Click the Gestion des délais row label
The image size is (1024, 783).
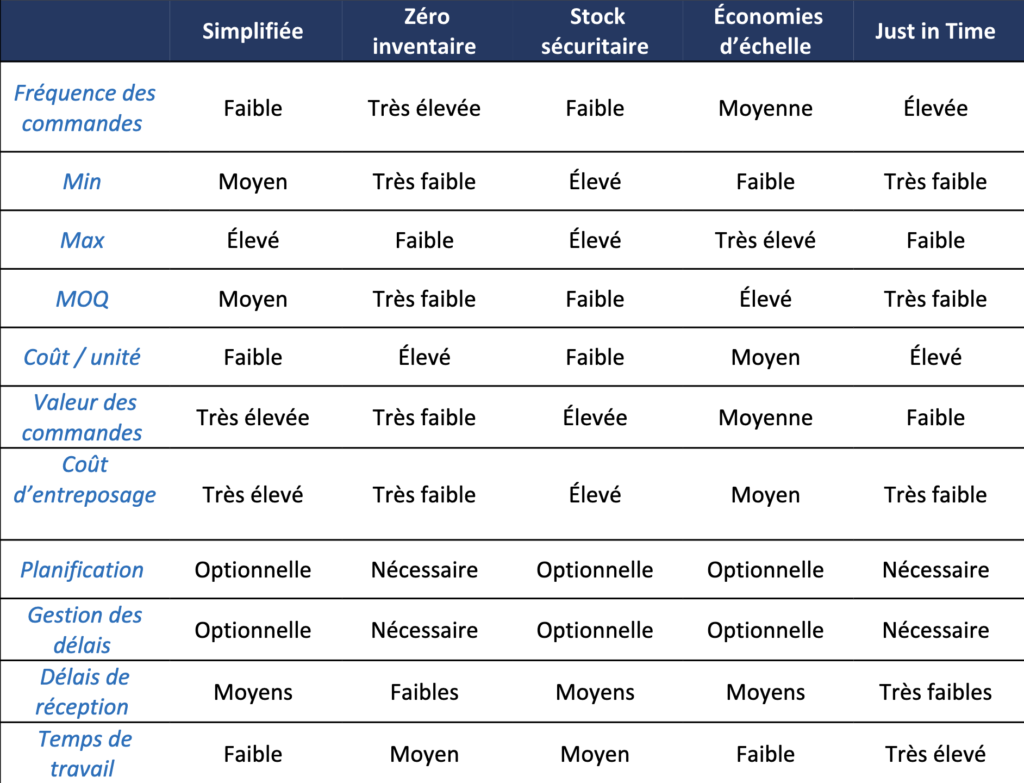(83, 630)
